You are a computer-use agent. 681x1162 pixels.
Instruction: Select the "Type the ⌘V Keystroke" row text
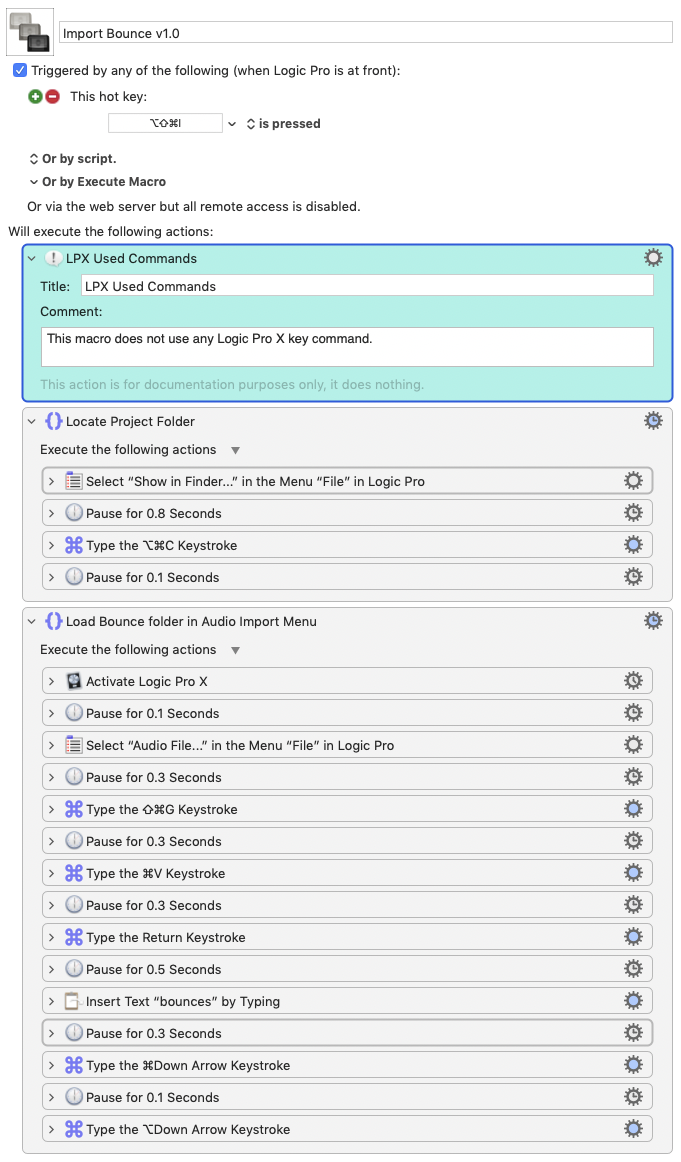tap(156, 874)
